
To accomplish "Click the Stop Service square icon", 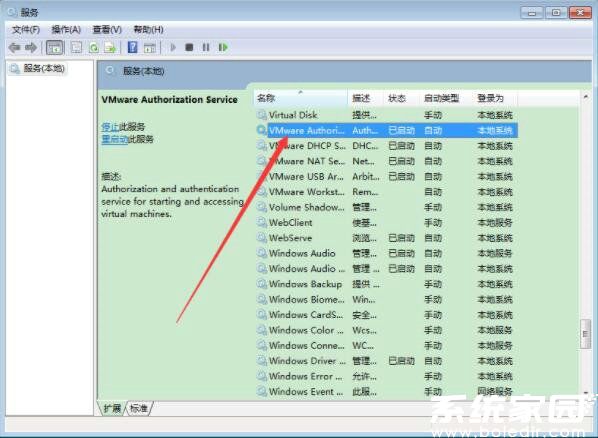I will point(189,47).
